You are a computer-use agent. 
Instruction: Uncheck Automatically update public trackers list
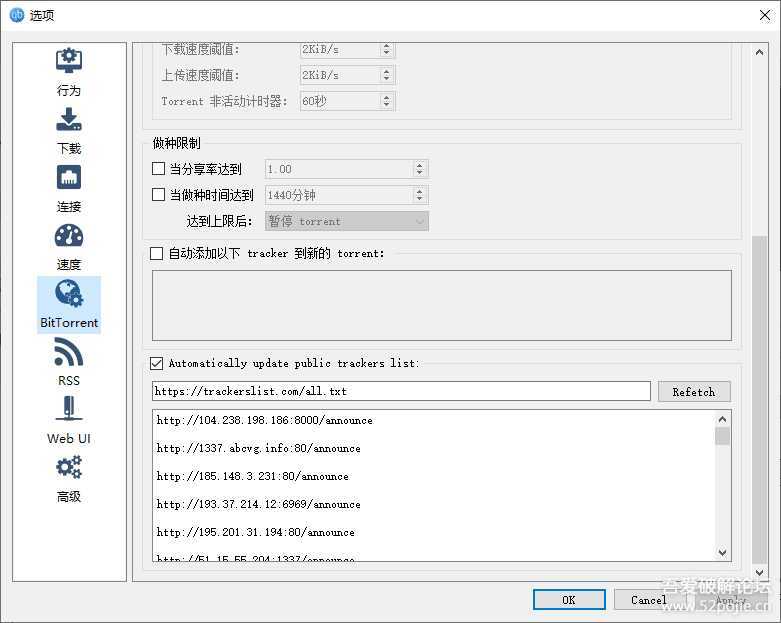(x=156, y=364)
